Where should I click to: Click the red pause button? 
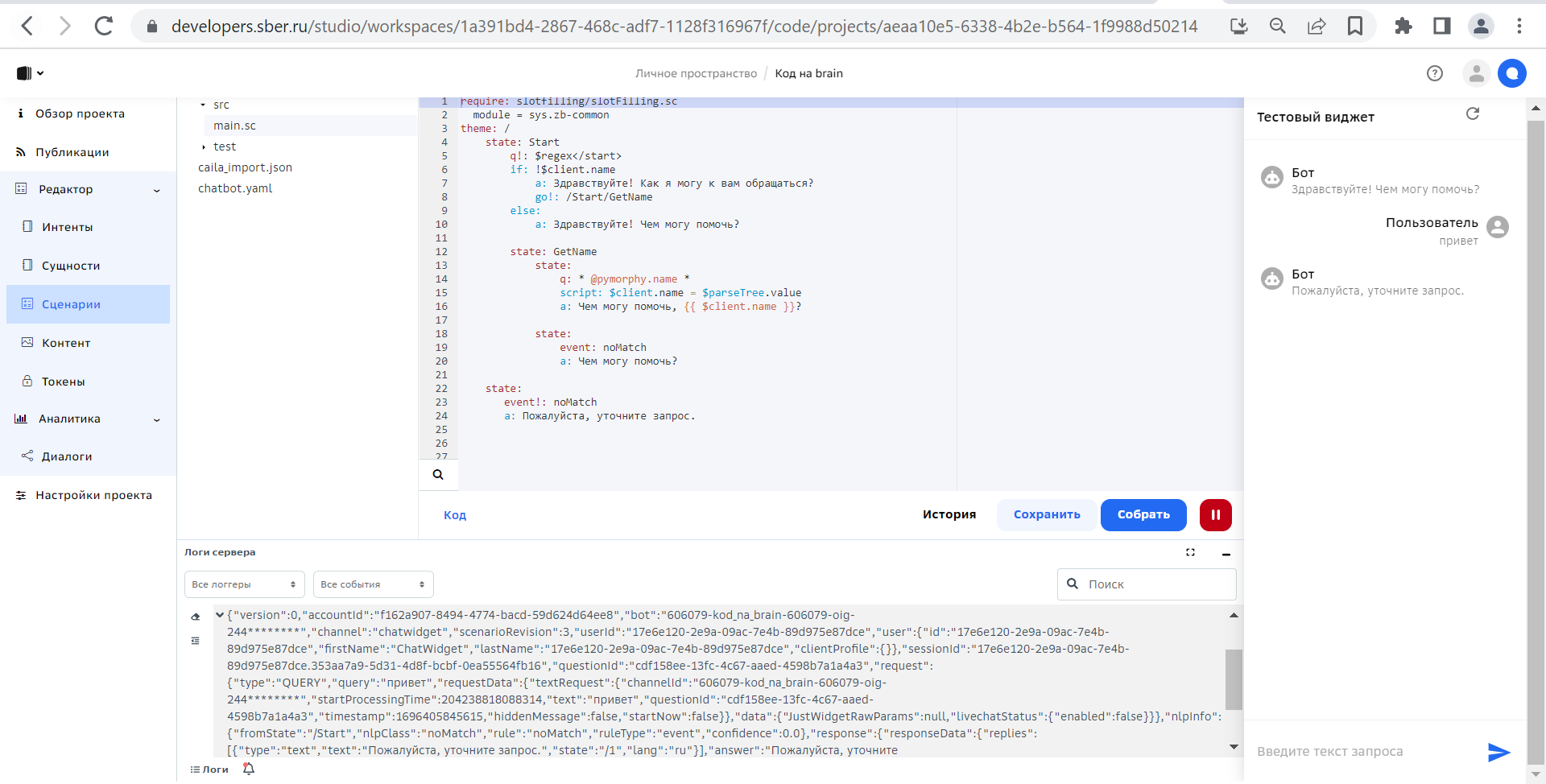[x=1216, y=515]
